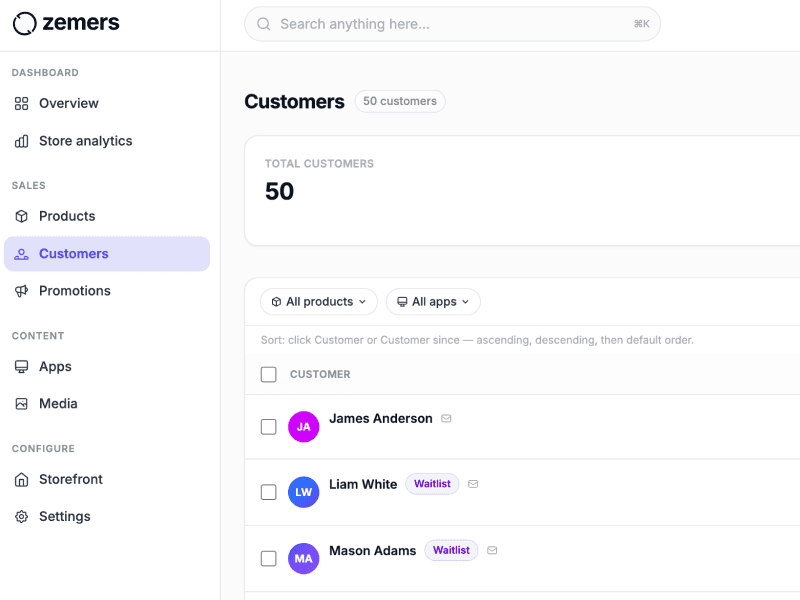The width and height of the screenshot is (800, 600).
Task: Click the Products box icon
Action: pyautogui.click(x=21, y=216)
